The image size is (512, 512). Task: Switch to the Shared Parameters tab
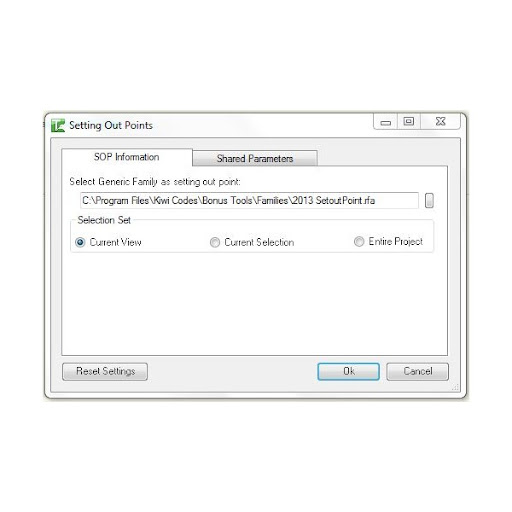[255, 158]
